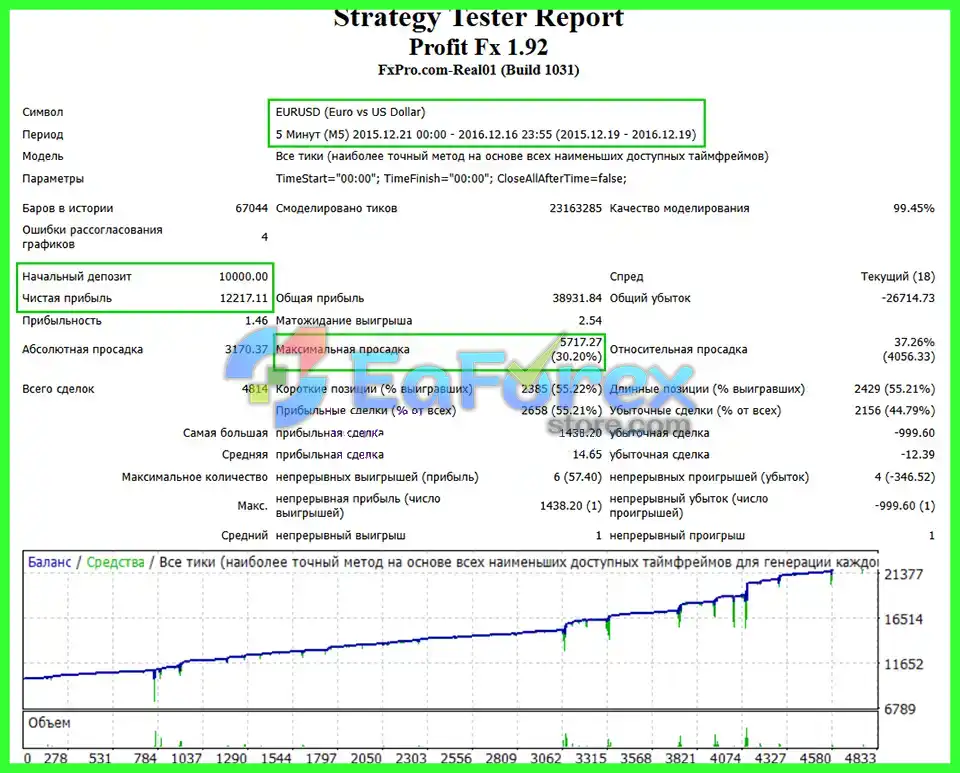Select the "11652" value on the chart axis
The height and width of the screenshot is (773, 960).
[x=904, y=665]
